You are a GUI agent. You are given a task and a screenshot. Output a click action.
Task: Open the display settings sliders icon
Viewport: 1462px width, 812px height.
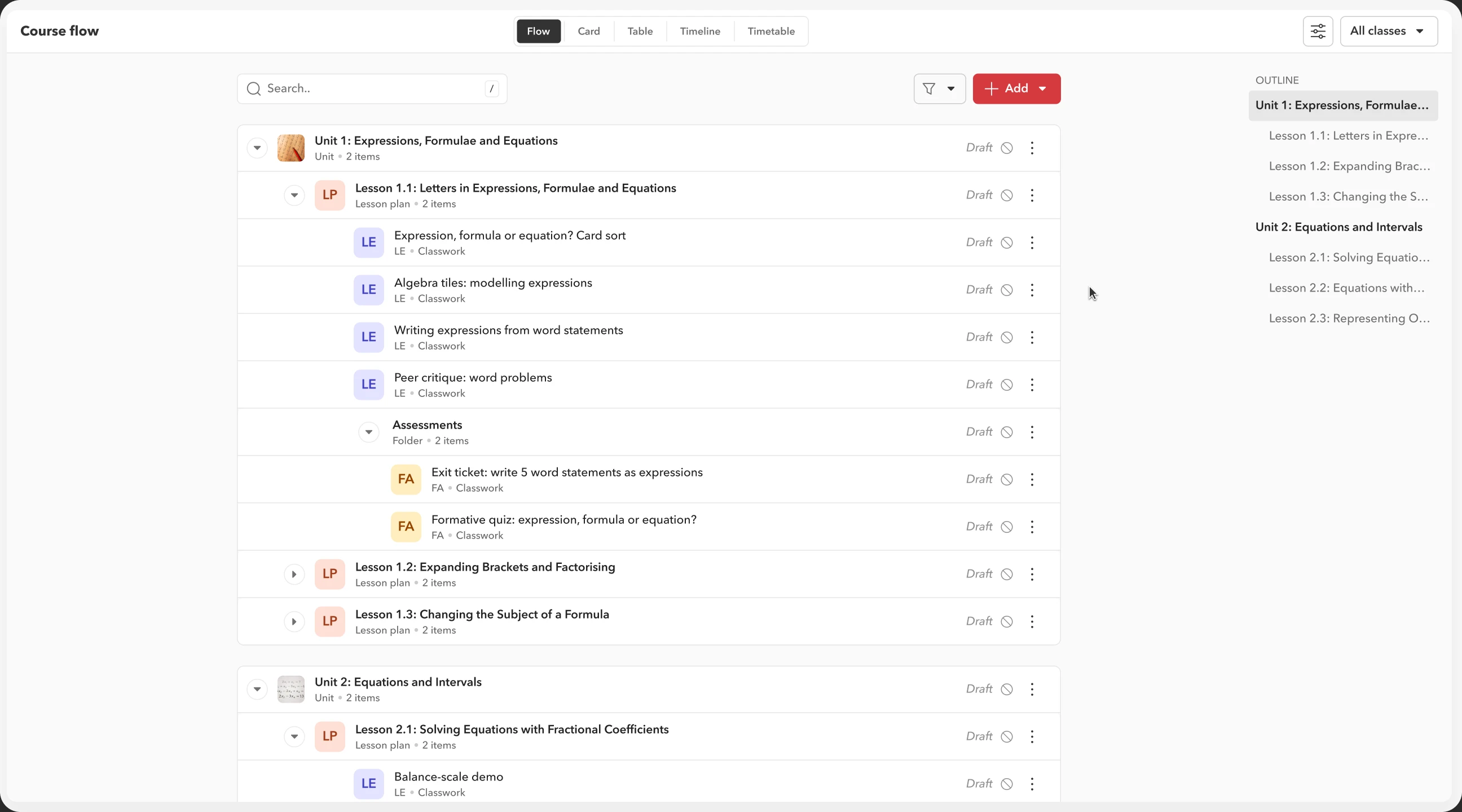[x=1317, y=31]
